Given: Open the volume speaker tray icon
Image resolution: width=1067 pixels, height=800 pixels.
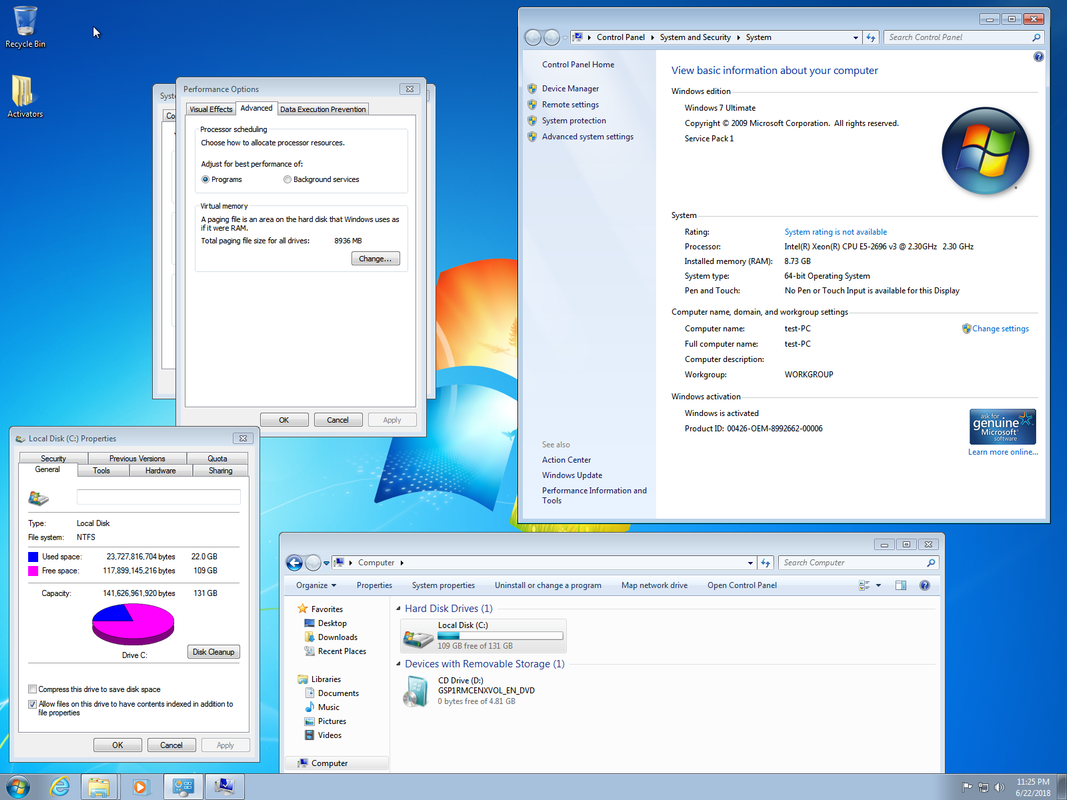Looking at the screenshot, I should pos(999,787).
